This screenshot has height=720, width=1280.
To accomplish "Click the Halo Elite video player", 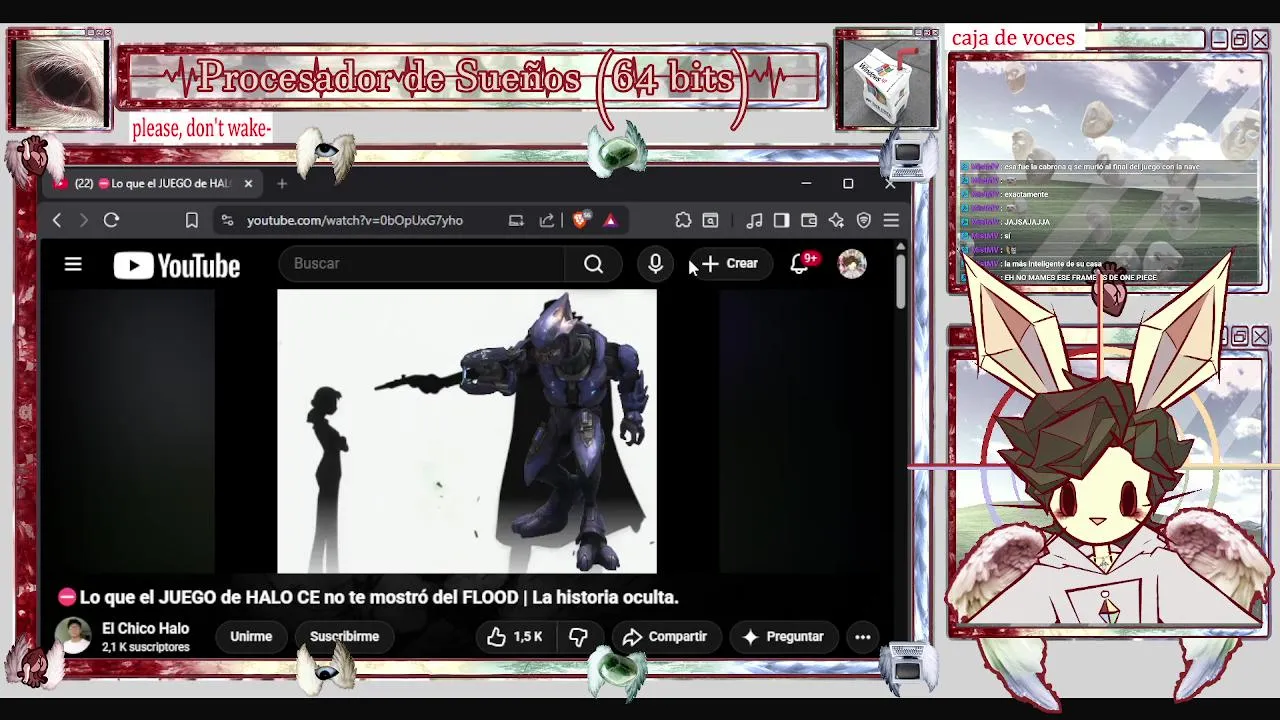I will (x=467, y=431).
